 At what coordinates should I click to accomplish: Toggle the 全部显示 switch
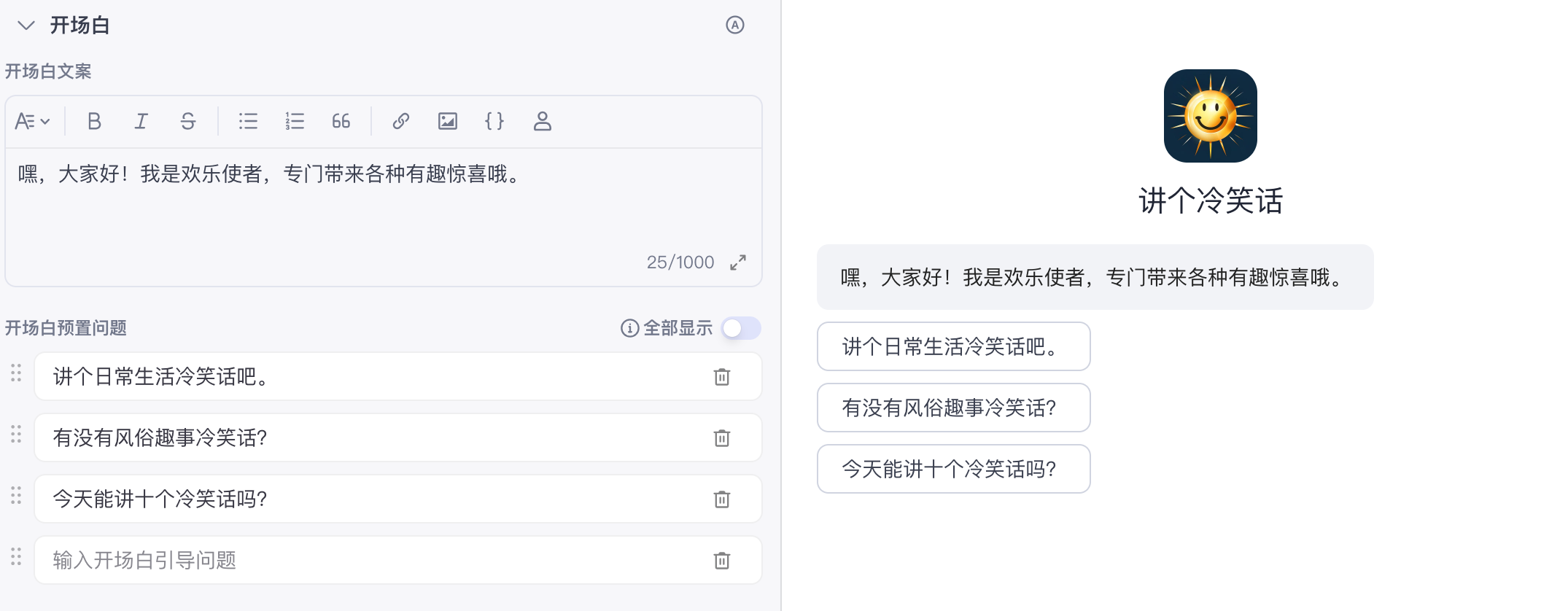click(741, 328)
